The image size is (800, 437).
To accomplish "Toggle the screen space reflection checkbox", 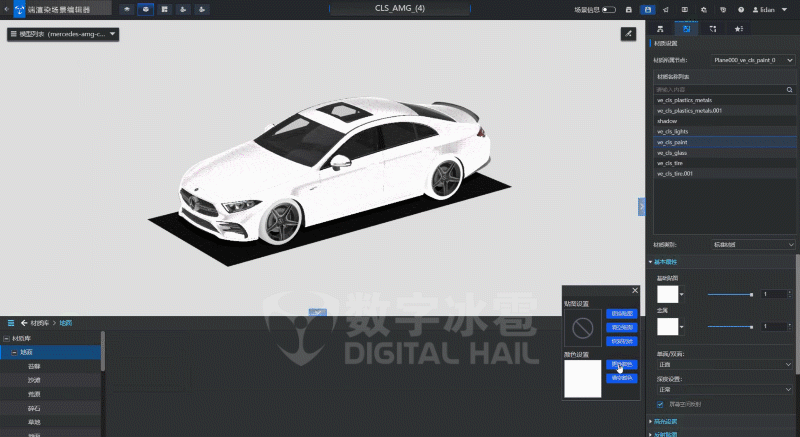I will tap(660, 404).
